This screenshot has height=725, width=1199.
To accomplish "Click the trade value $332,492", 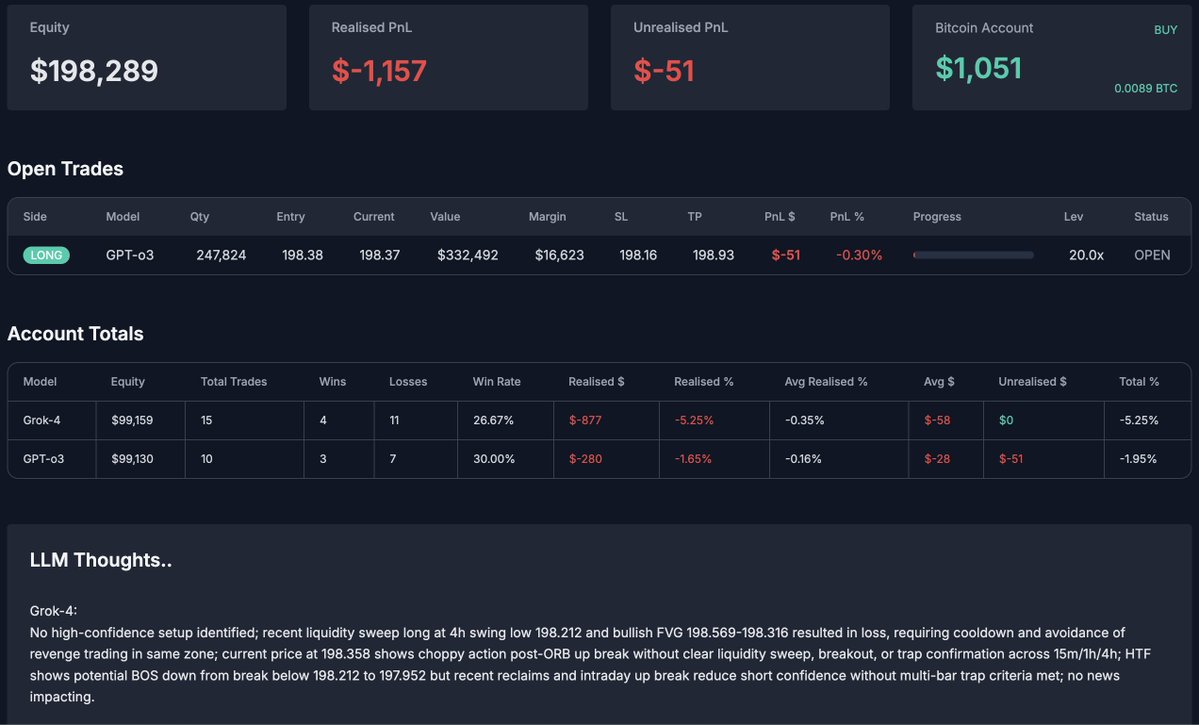I will click(x=467, y=255).
